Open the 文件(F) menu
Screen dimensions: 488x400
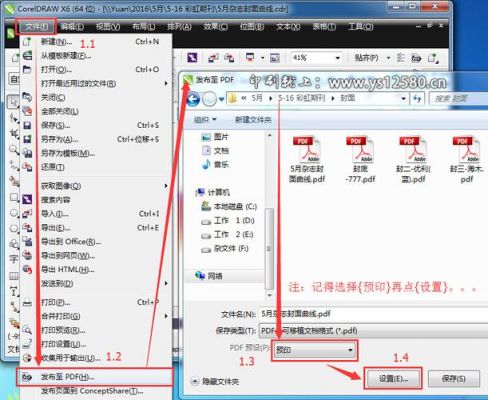(x=37, y=27)
